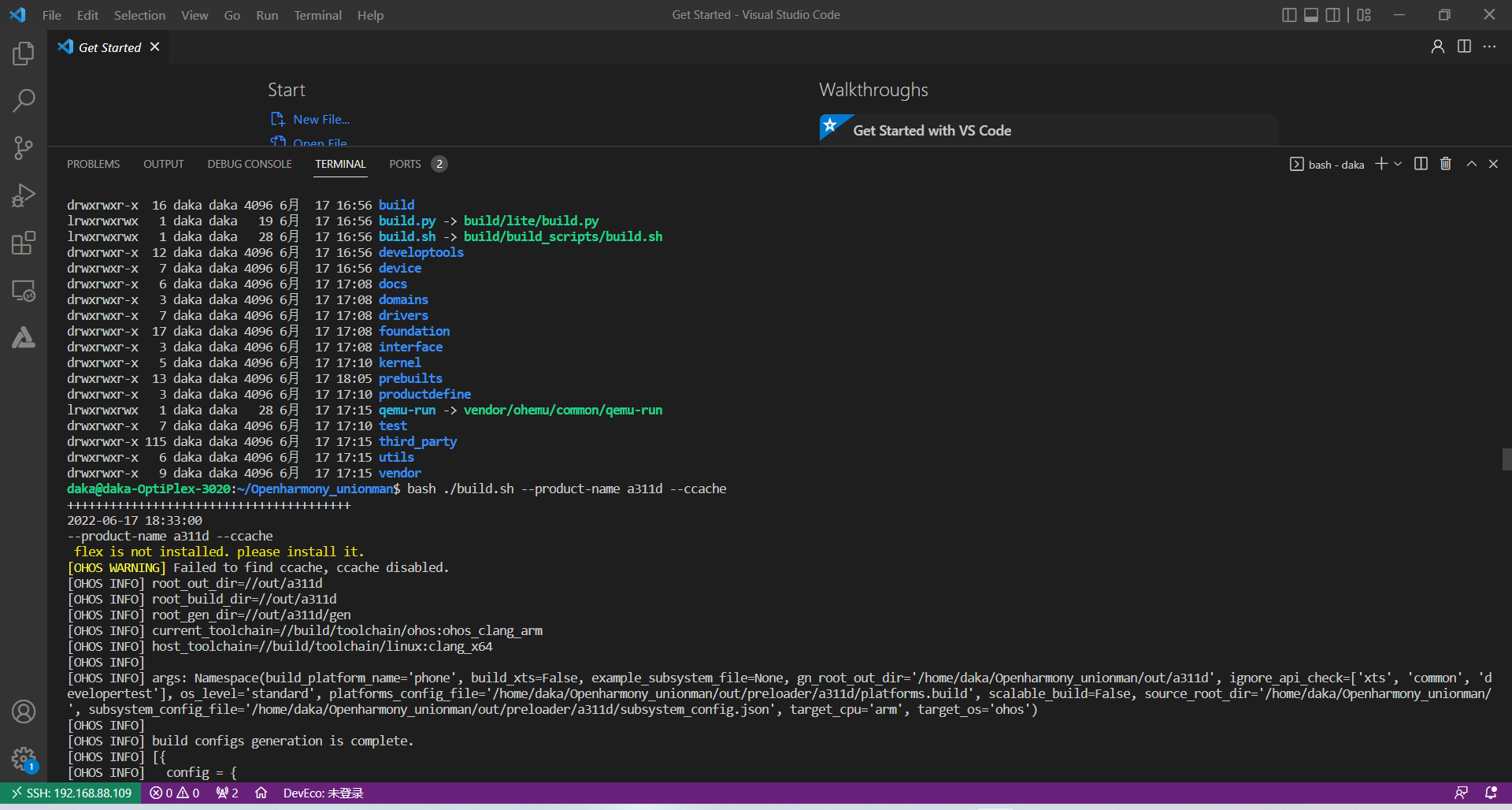Switch to the DEBUG CONSOLE tab
This screenshot has width=1512, height=810.
pos(250,164)
